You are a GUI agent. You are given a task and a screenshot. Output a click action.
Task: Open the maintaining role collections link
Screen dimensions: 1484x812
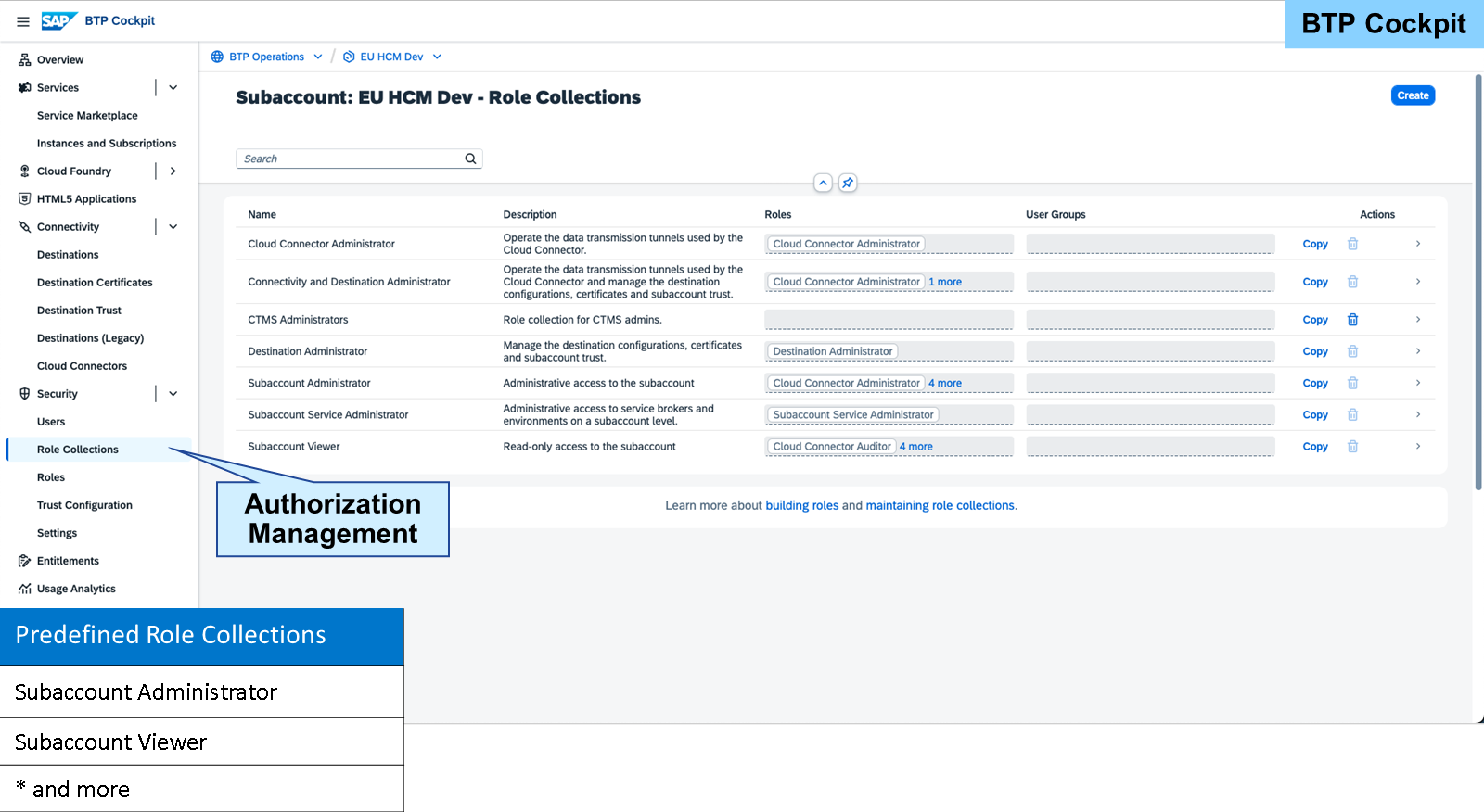point(940,505)
